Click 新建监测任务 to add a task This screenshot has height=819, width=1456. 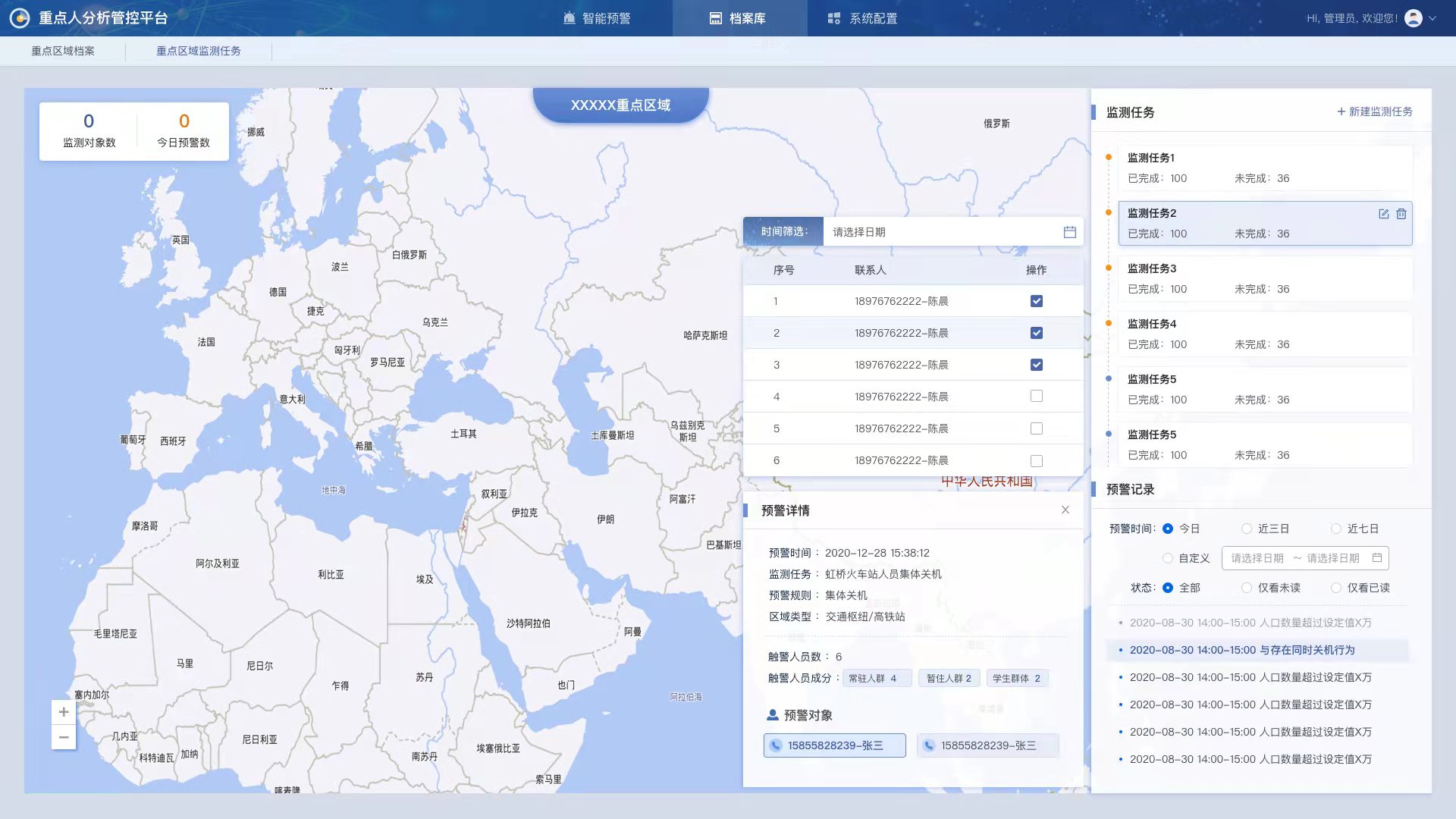[1374, 111]
